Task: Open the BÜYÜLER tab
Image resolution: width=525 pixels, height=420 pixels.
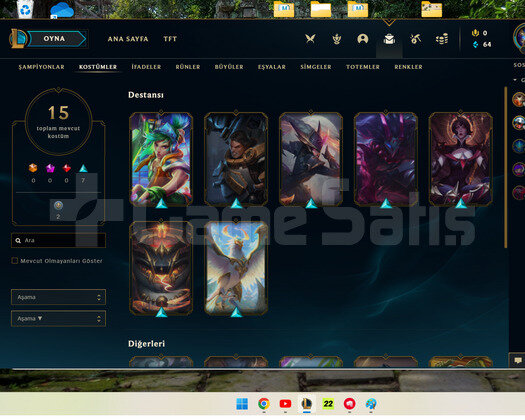Action: 229,67
